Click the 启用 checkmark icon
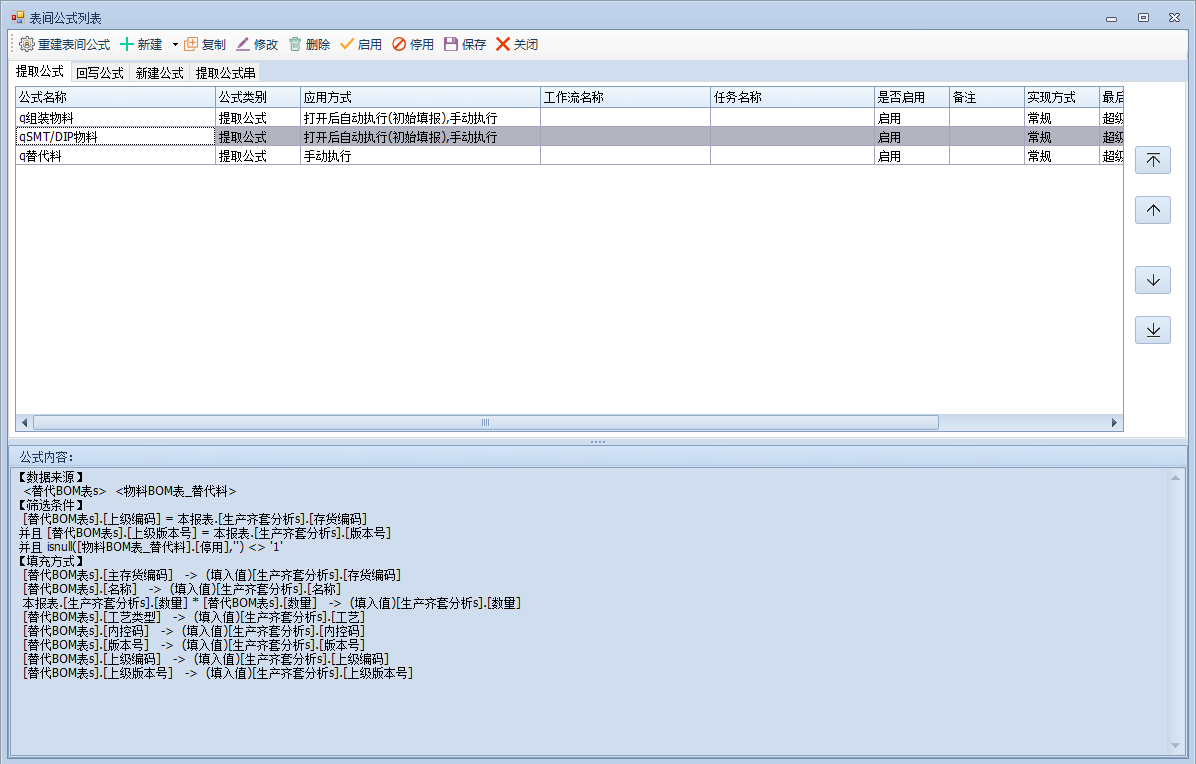This screenshot has height=764, width=1196. point(347,45)
